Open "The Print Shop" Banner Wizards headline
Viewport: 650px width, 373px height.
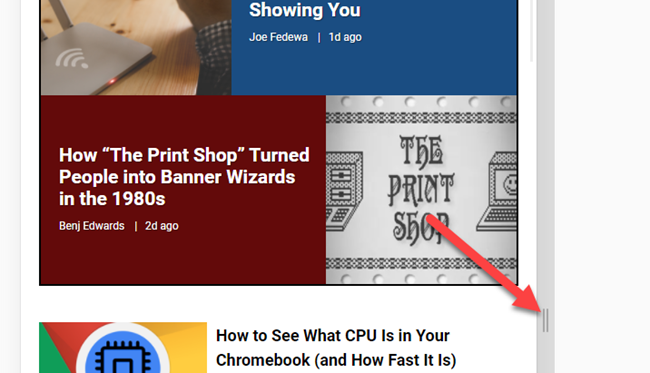[x=184, y=177]
